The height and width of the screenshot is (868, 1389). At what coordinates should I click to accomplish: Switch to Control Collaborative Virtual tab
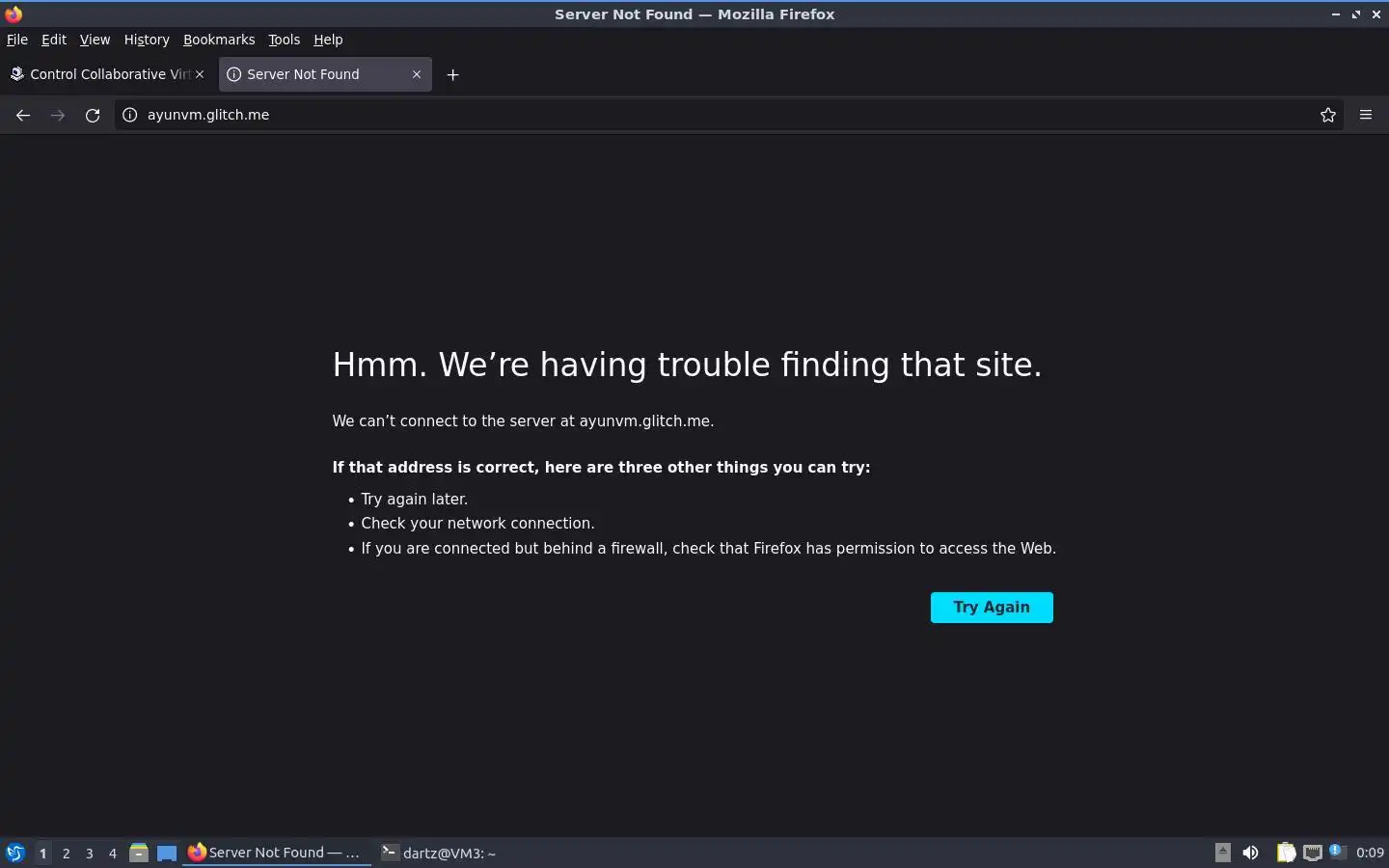coord(107,74)
